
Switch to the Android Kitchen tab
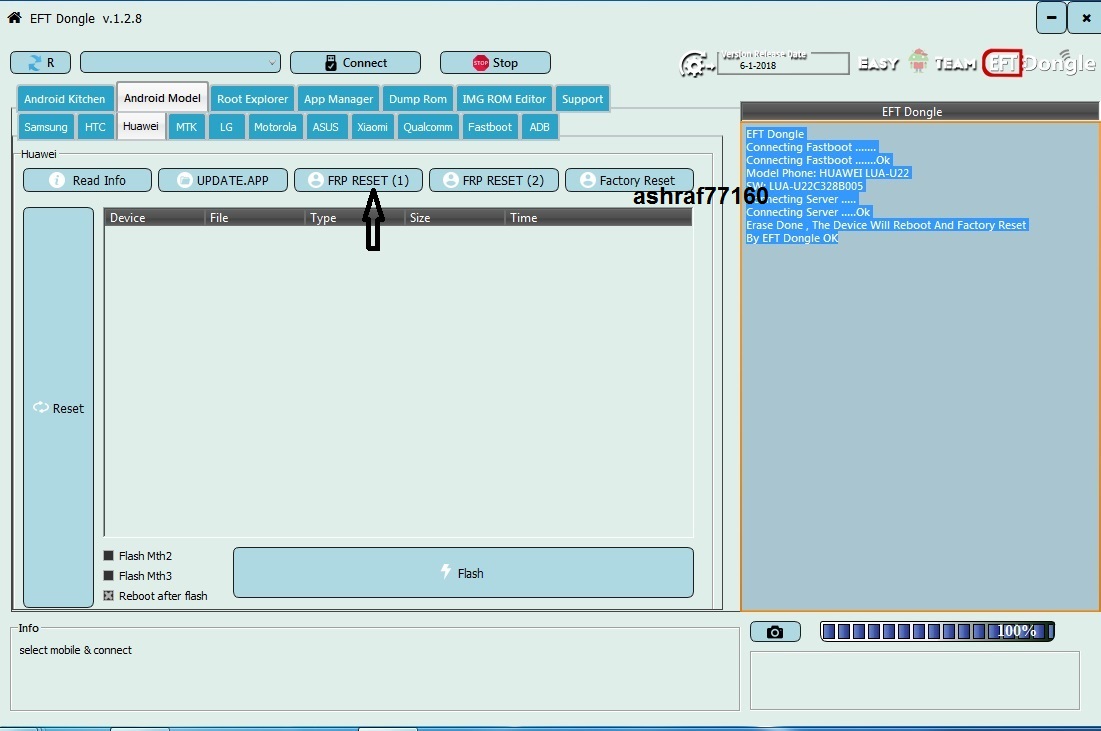tap(65, 99)
